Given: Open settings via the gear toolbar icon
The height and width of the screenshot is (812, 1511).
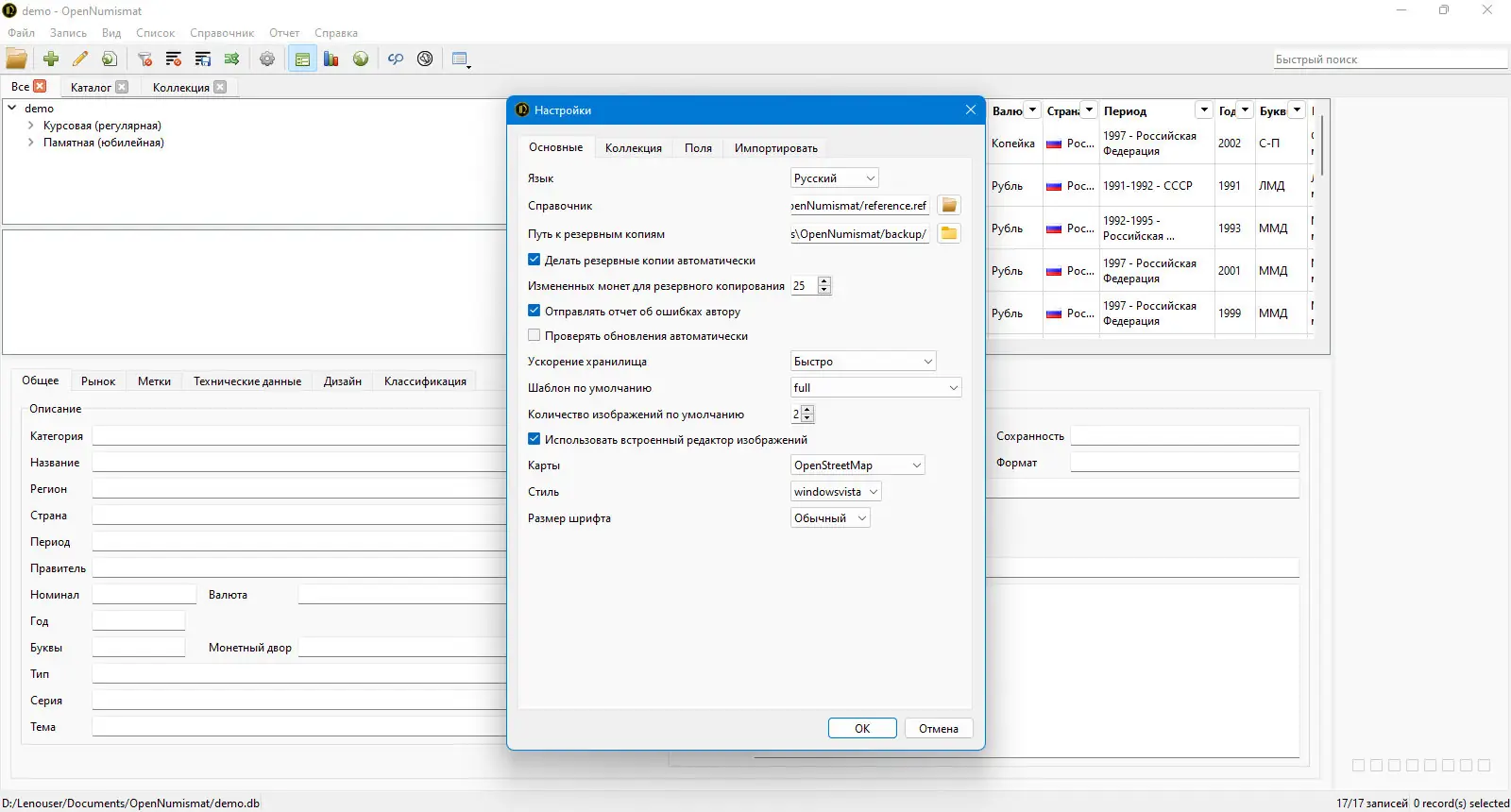Looking at the screenshot, I should point(267,59).
